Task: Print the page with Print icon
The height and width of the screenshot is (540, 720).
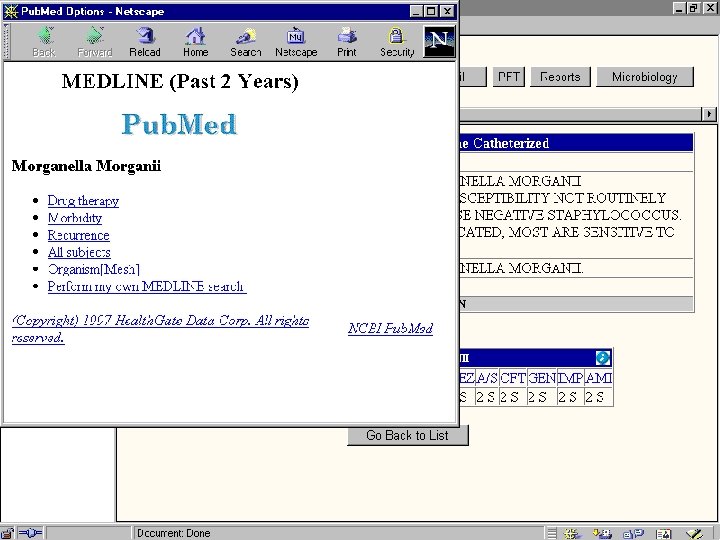Action: [x=347, y=42]
